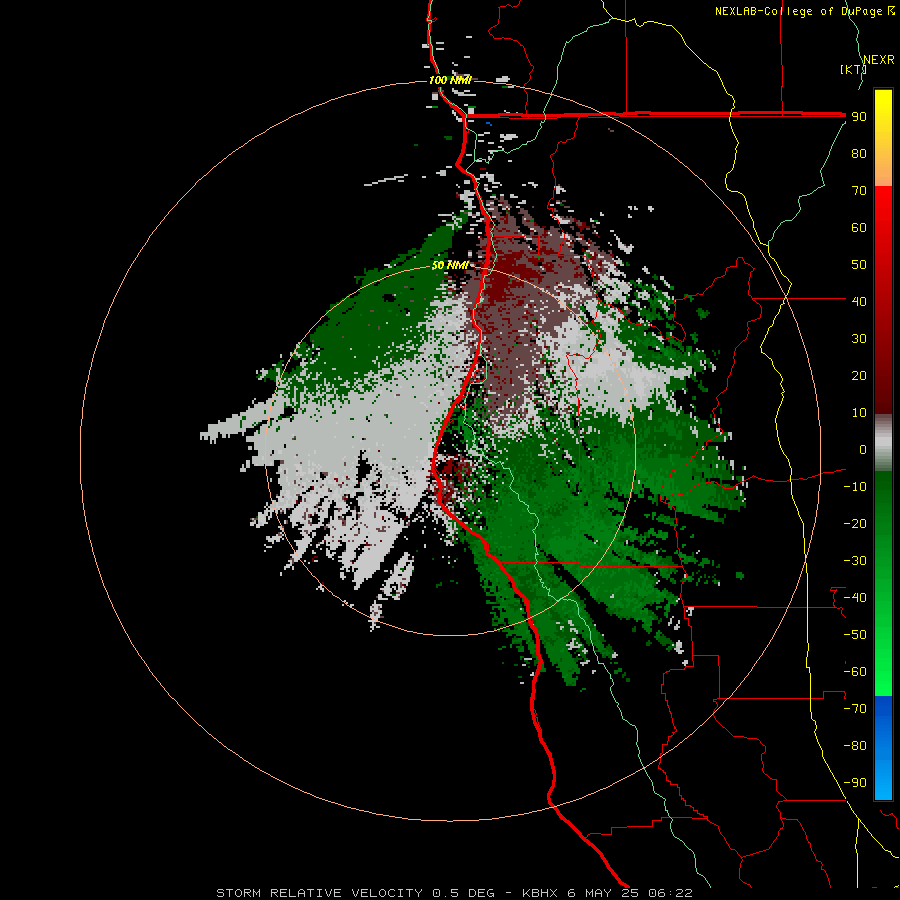Select the -60 value on velocity scale
900x900 pixels.
click(855, 672)
